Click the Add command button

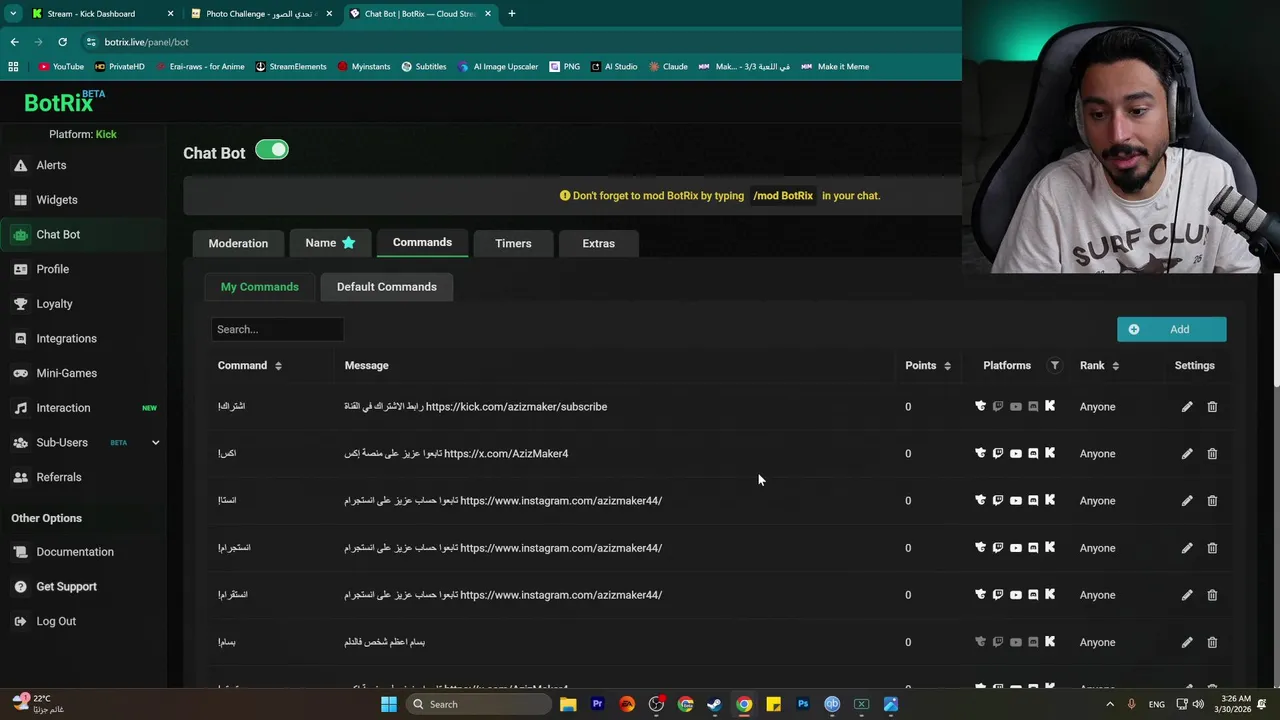tap(1171, 329)
